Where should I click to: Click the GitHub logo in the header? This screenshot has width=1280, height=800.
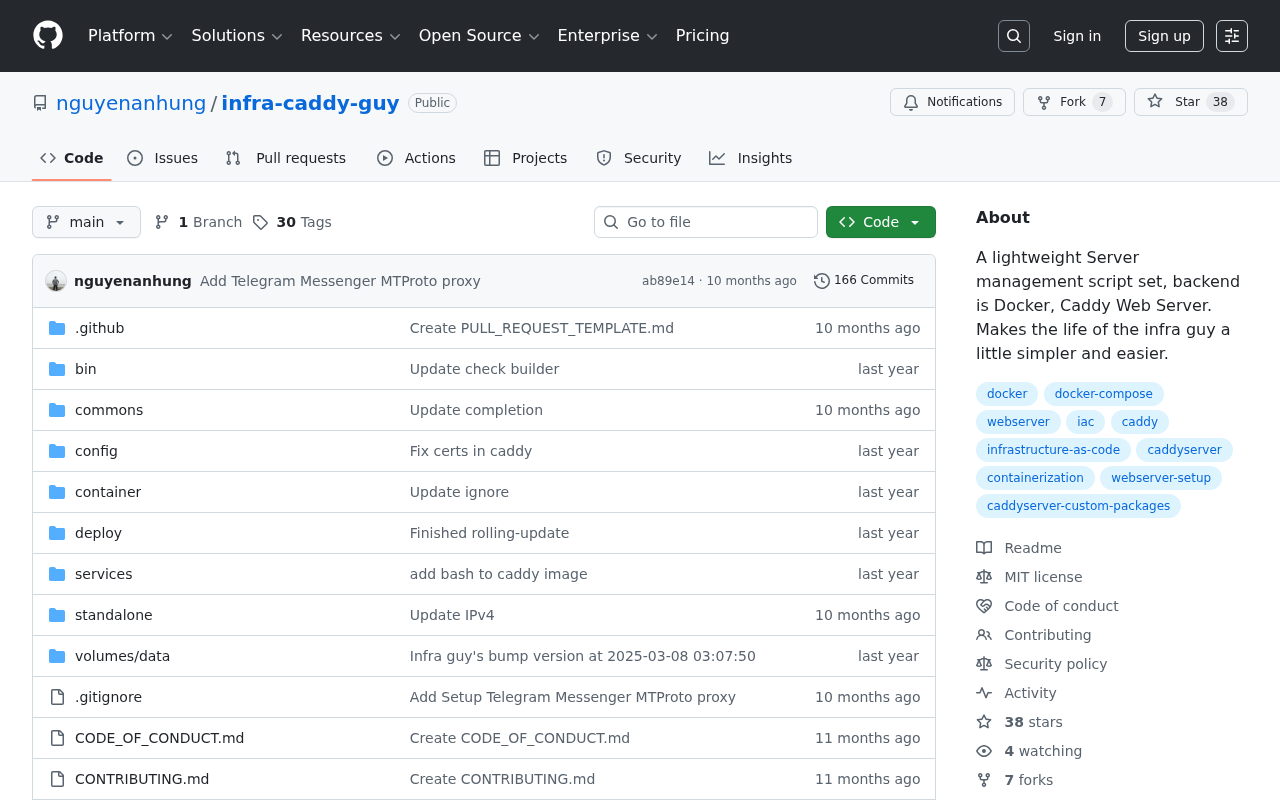(48, 35)
